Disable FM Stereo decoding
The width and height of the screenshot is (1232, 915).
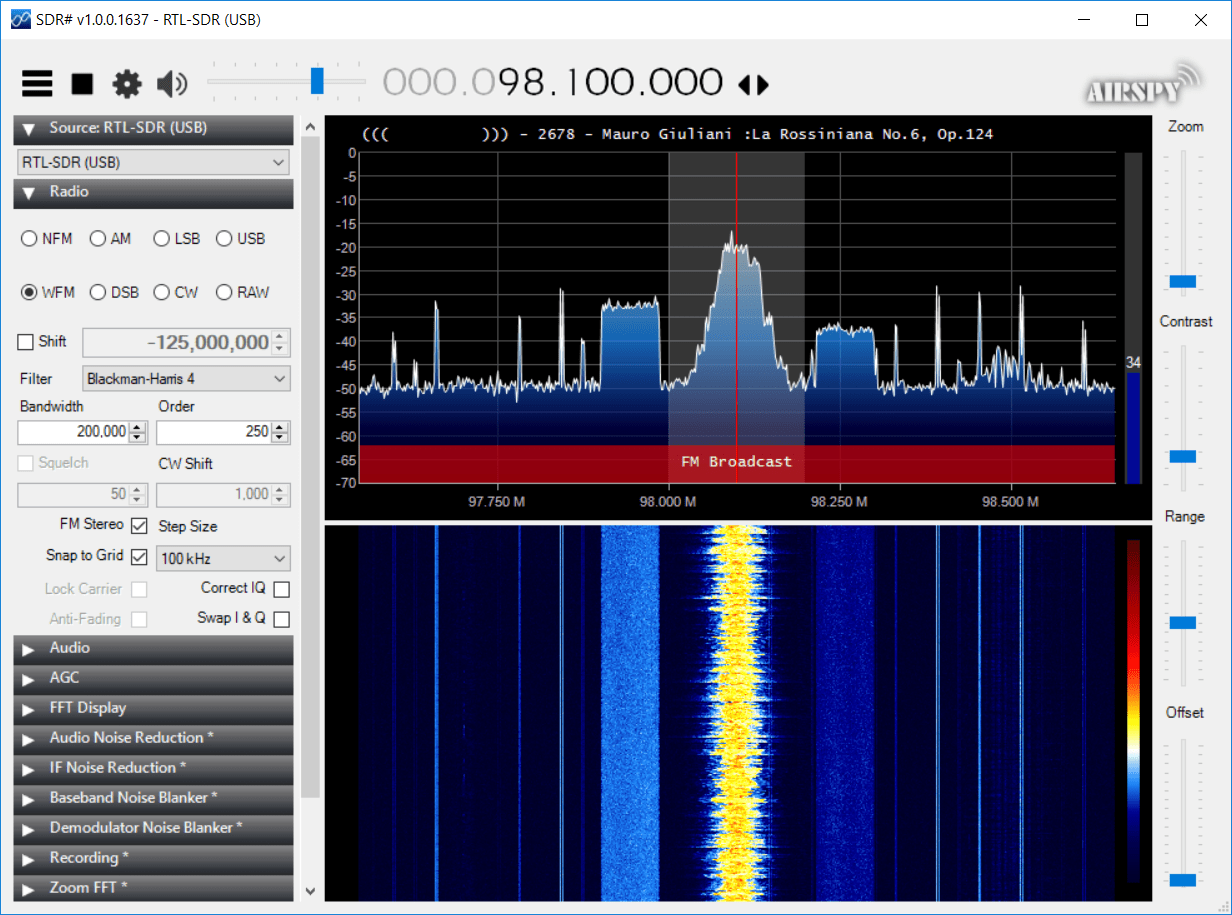pyautogui.click(x=139, y=524)
